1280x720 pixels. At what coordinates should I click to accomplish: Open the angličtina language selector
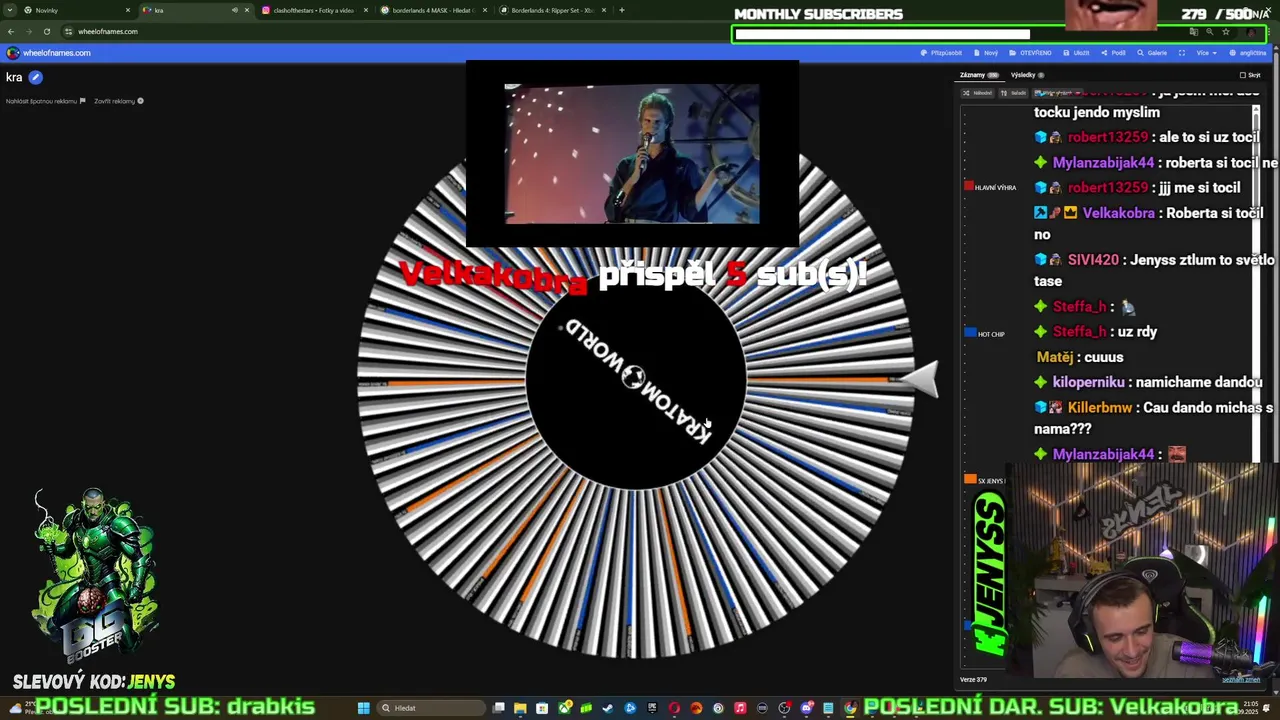coord(1248,53)
